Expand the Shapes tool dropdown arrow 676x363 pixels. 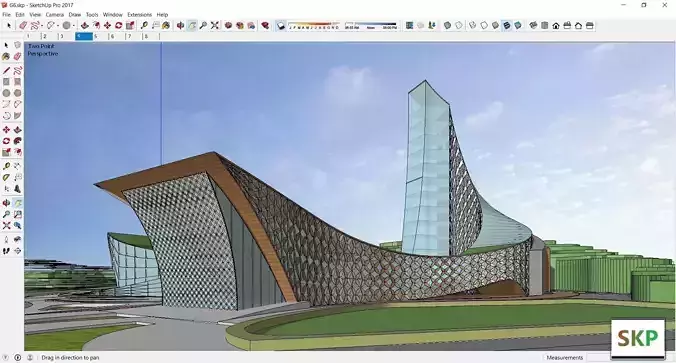pos(74,26)
